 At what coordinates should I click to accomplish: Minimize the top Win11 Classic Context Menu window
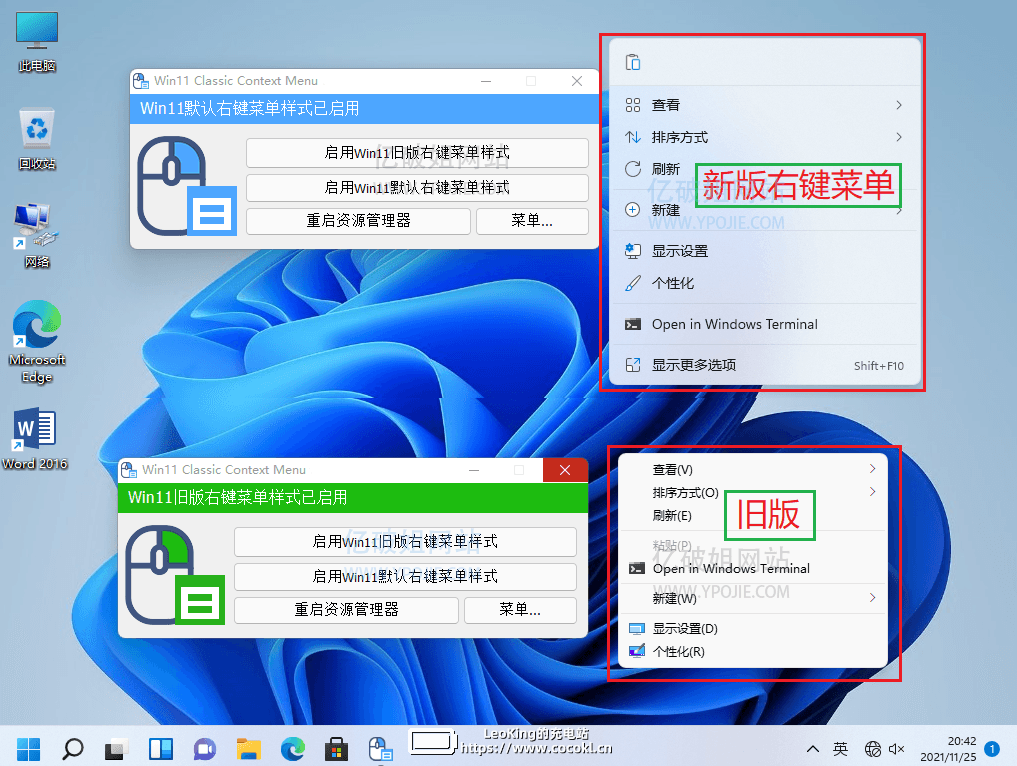point(486,81)
